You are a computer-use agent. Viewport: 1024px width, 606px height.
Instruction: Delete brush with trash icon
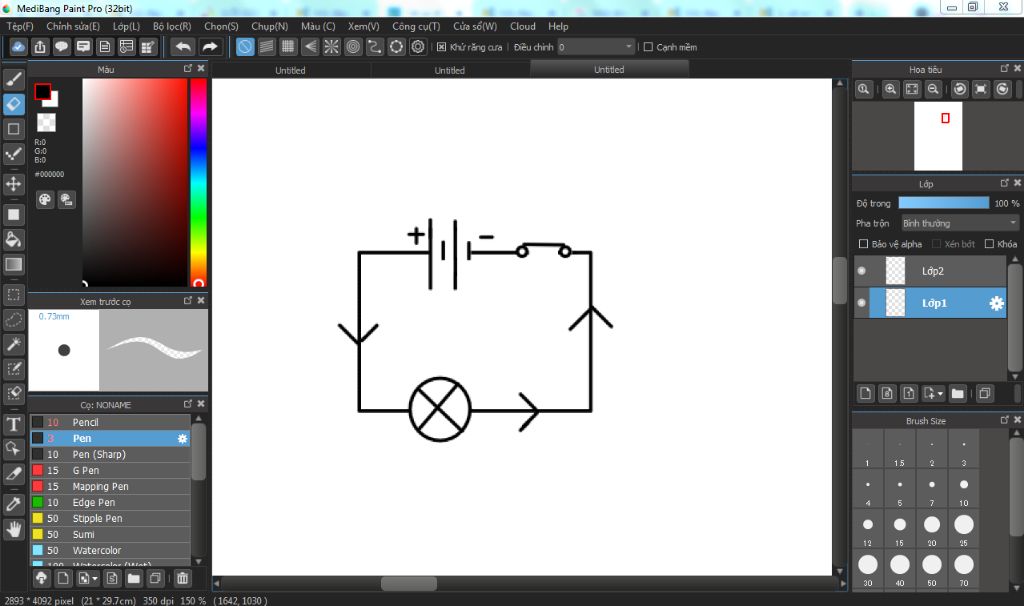coord(183,578)
